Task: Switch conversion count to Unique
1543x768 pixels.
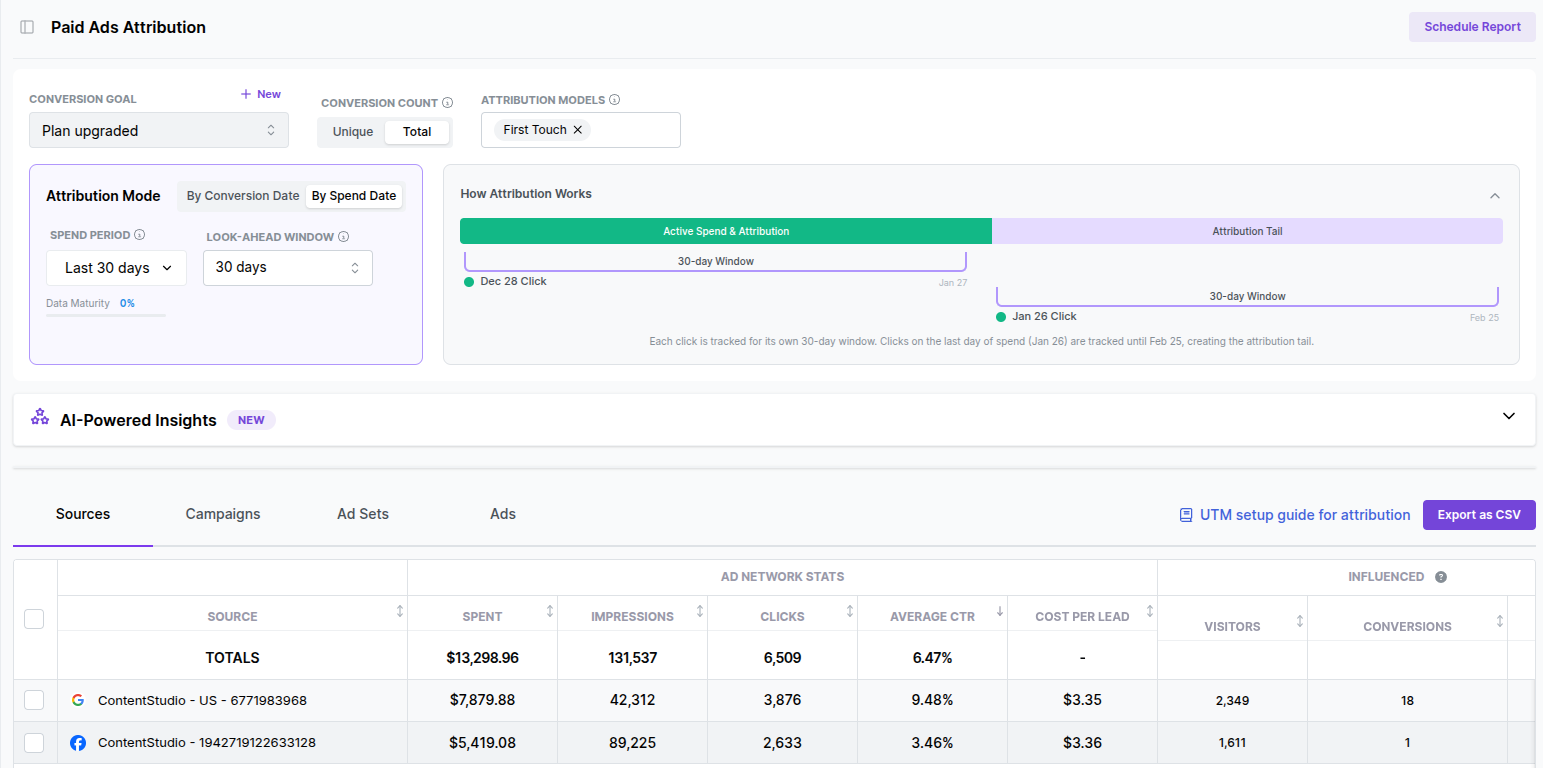Action: (x=352, y=132)
